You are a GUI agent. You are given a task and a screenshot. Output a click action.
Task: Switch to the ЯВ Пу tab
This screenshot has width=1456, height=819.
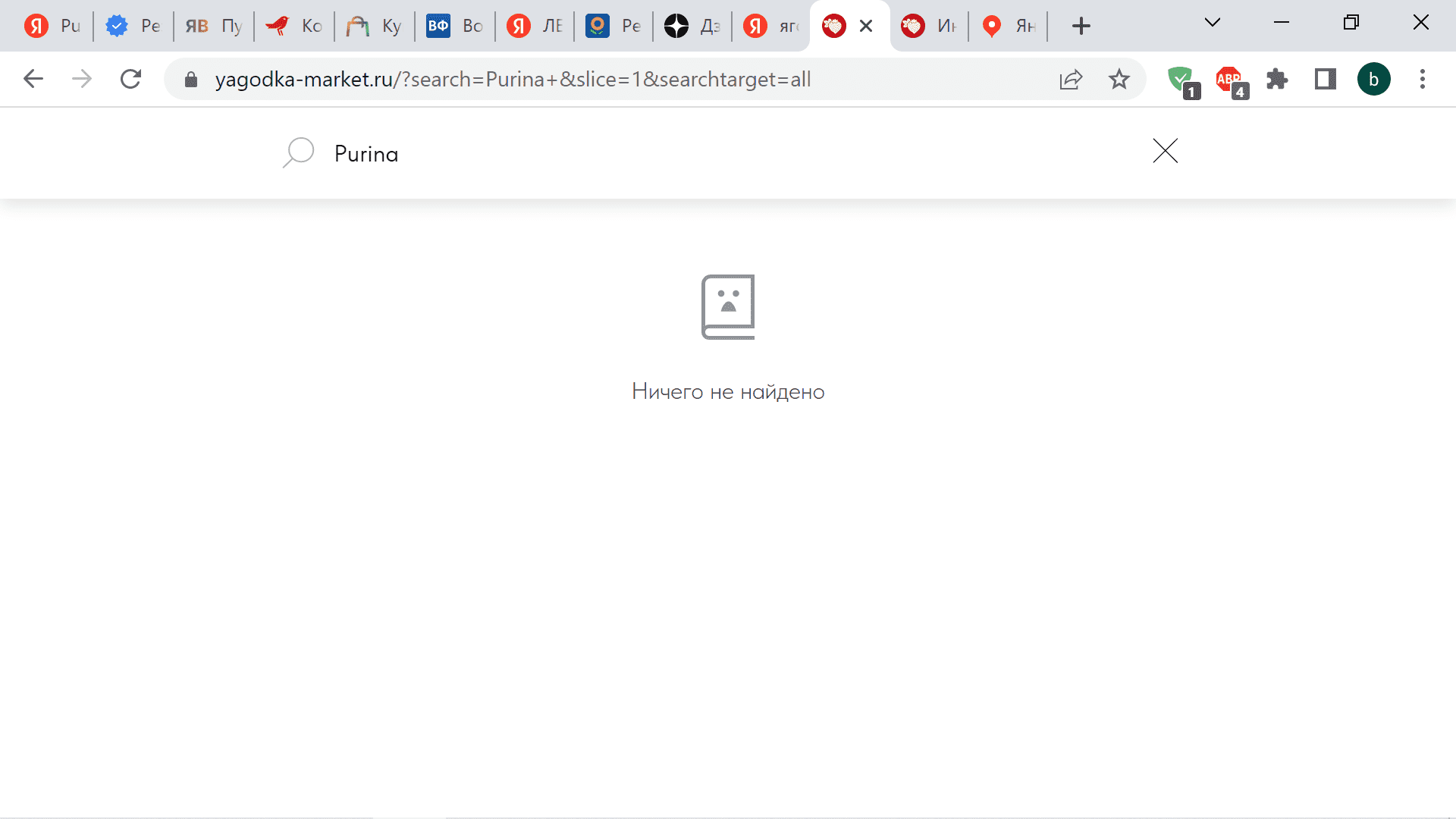214,26
